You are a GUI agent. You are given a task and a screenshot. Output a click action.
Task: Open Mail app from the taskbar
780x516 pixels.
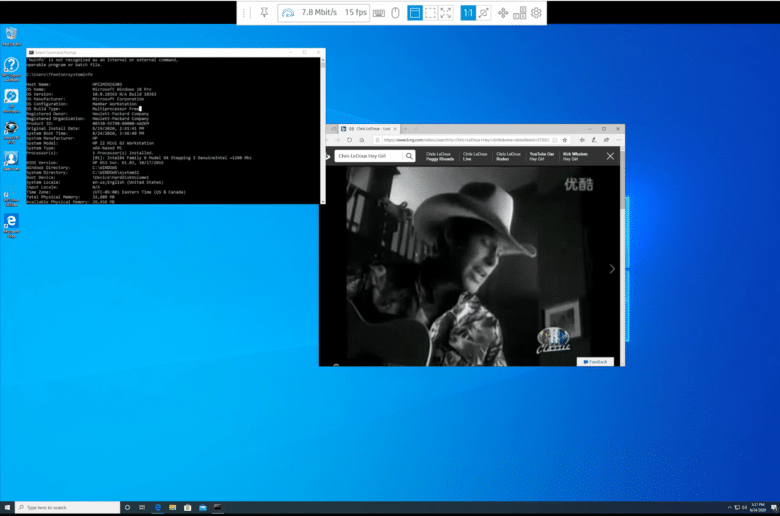tap(202, 508)
